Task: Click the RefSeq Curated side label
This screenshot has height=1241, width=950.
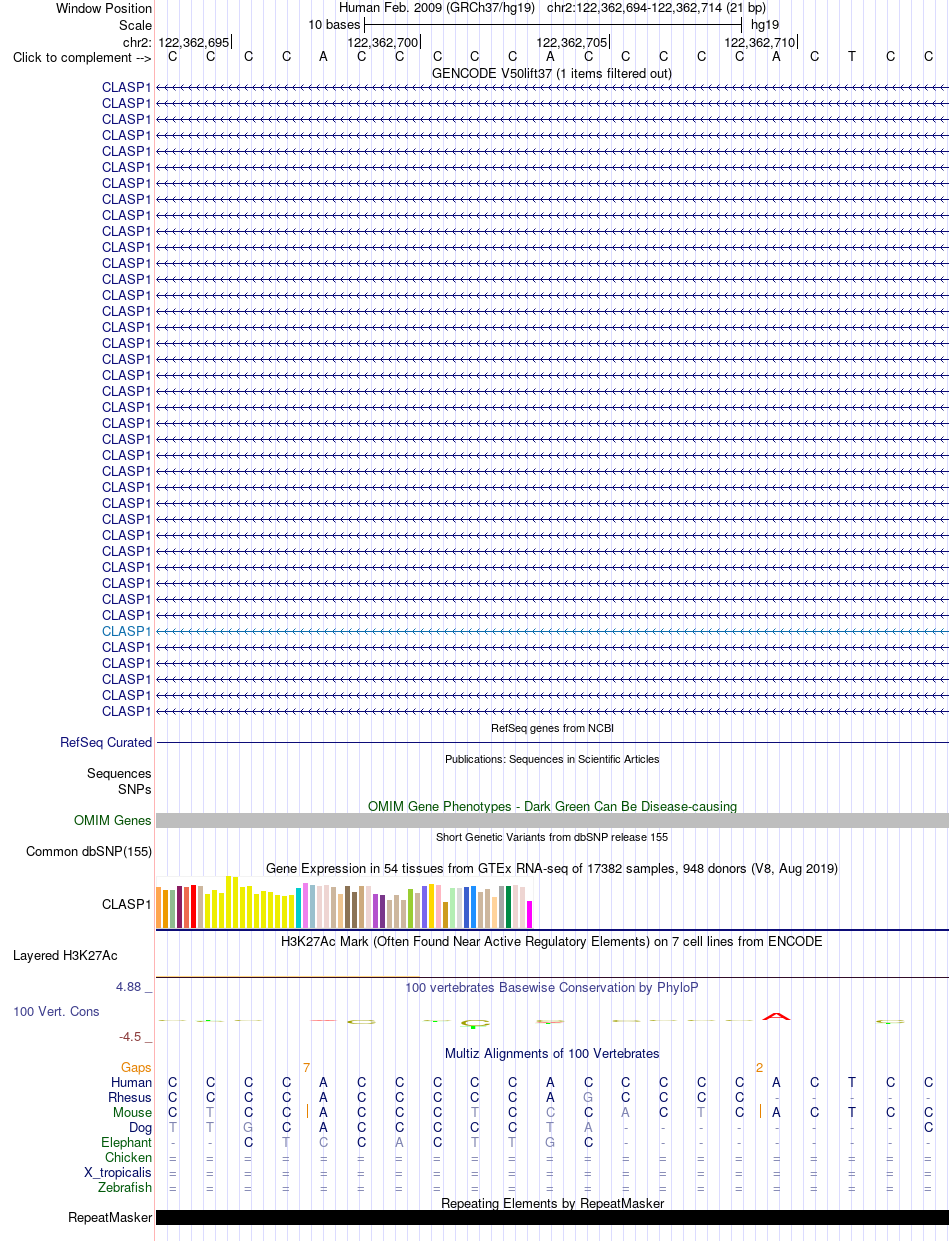Action: coord(106,743)
